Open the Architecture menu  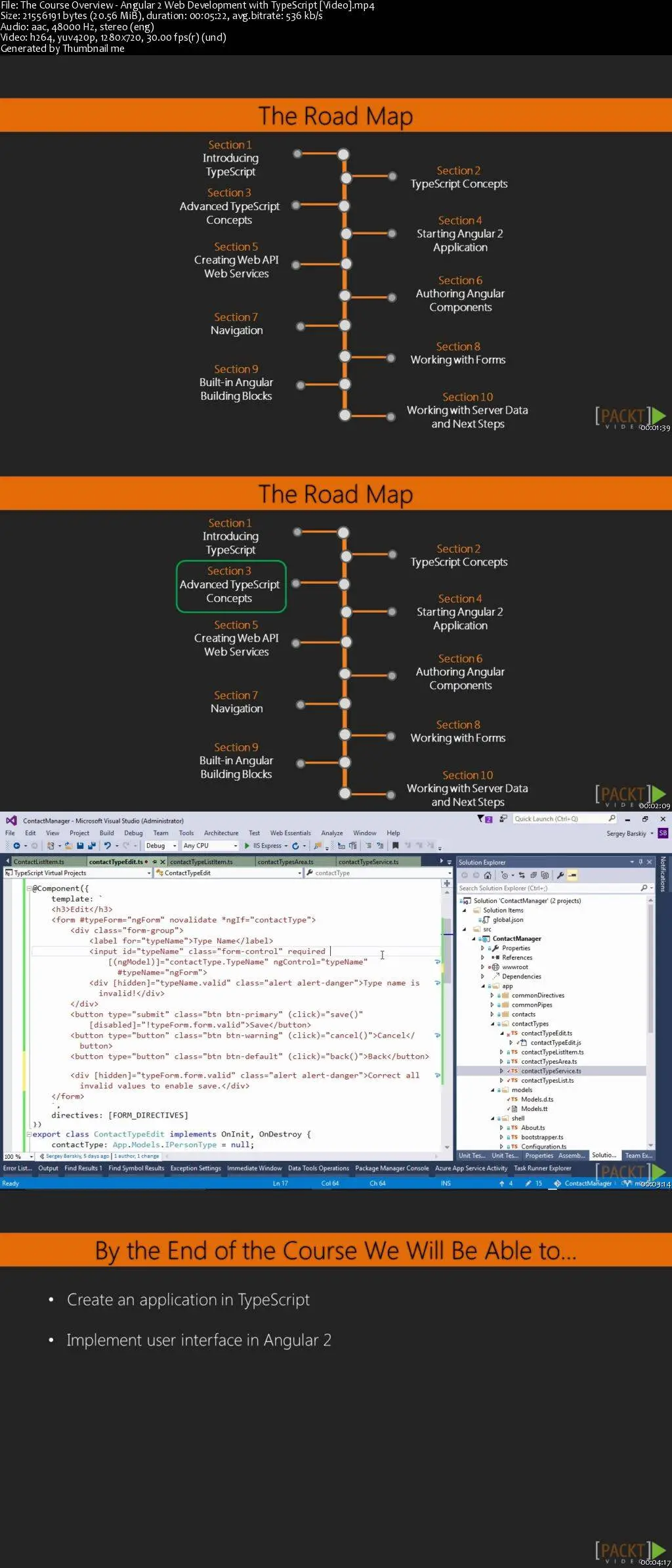[221, 833]
